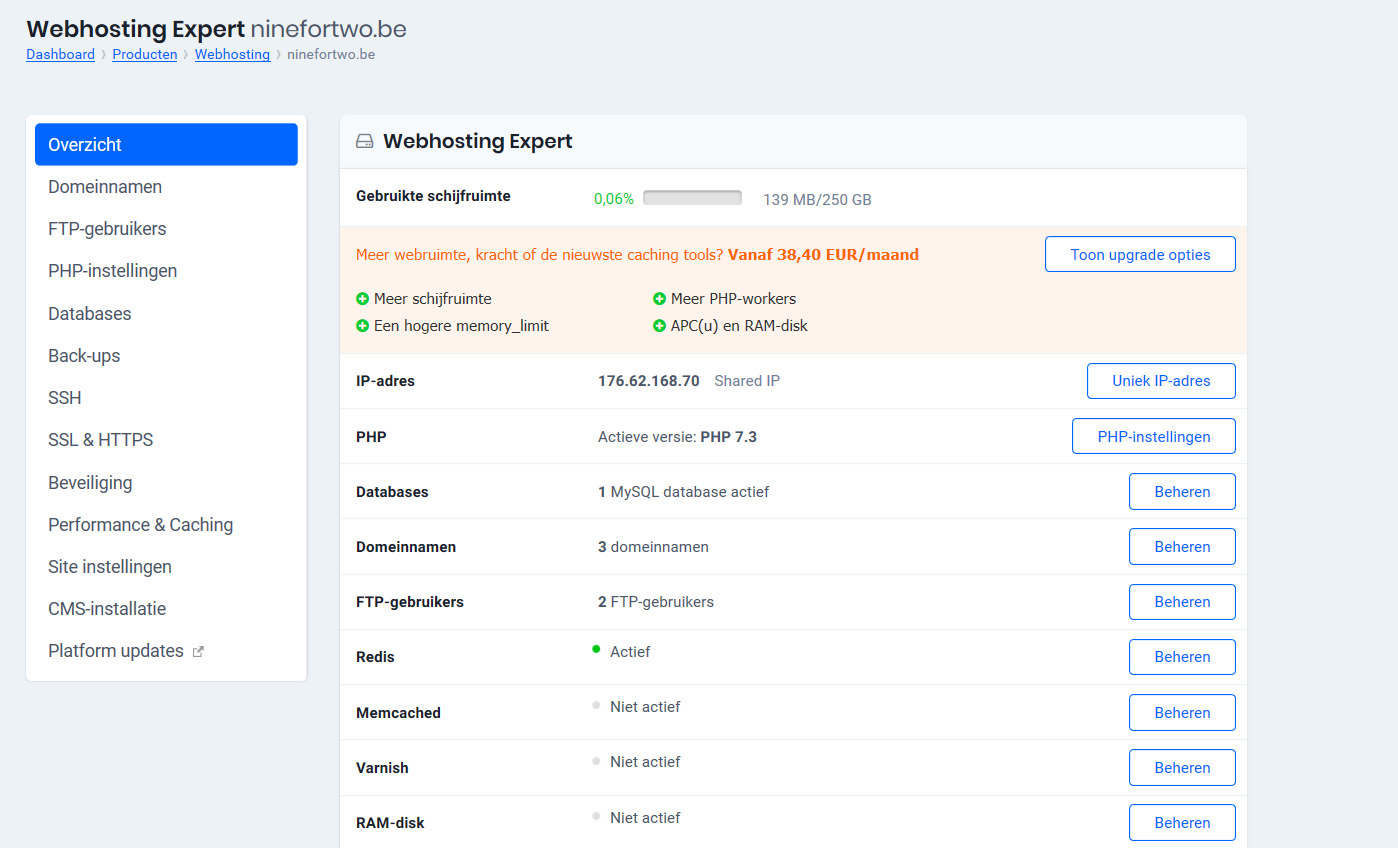The height and width of the screenshot is (848, 1398).
Task: Go to Performance & Caching section
Action: pyautogui.click(x=140, y=525)
